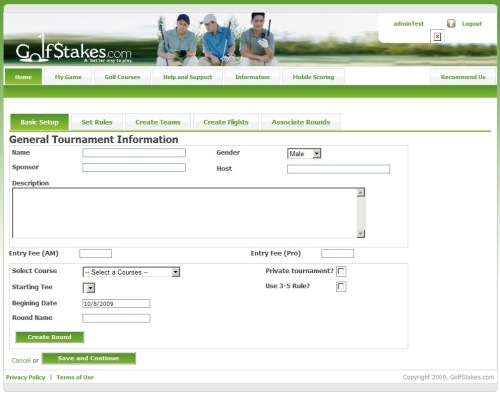The width and height of the screenshot is (500, 398).
Task: Click the Save and Continue button
Action: coord(89,358)
